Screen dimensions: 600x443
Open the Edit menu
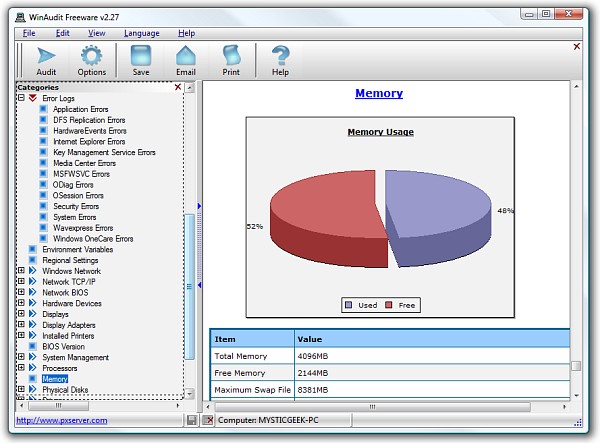point(62,33)
